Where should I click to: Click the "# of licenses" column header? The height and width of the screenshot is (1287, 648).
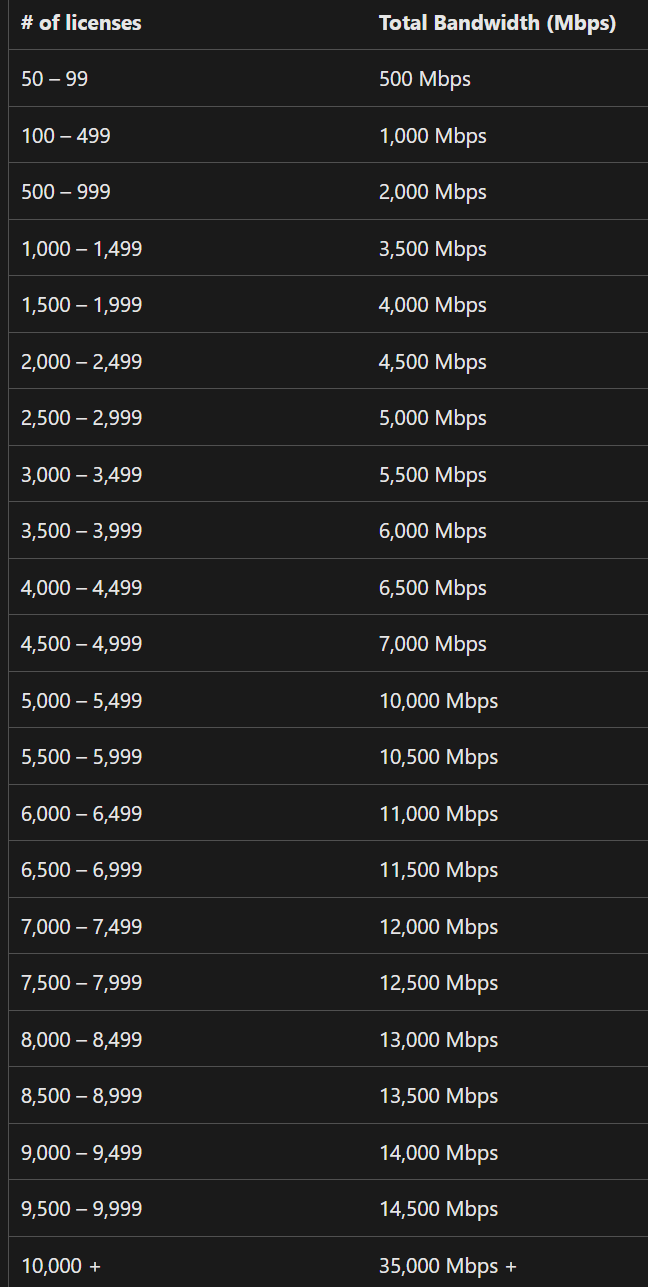81,23
